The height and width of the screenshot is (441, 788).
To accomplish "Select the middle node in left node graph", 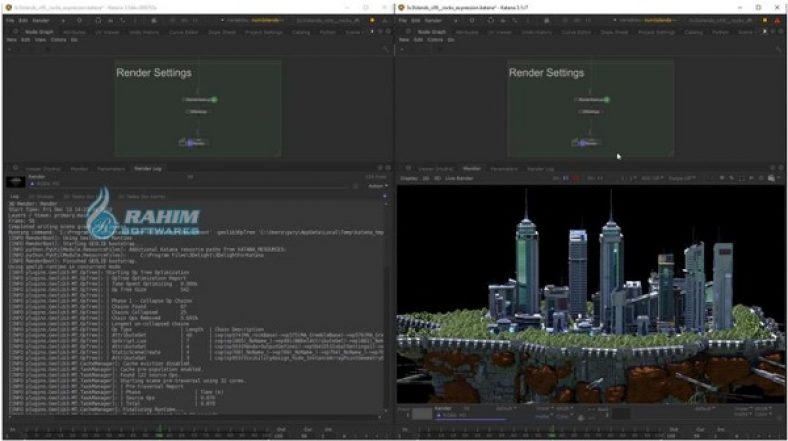I will pyautogui.click(x=196, y=111).
